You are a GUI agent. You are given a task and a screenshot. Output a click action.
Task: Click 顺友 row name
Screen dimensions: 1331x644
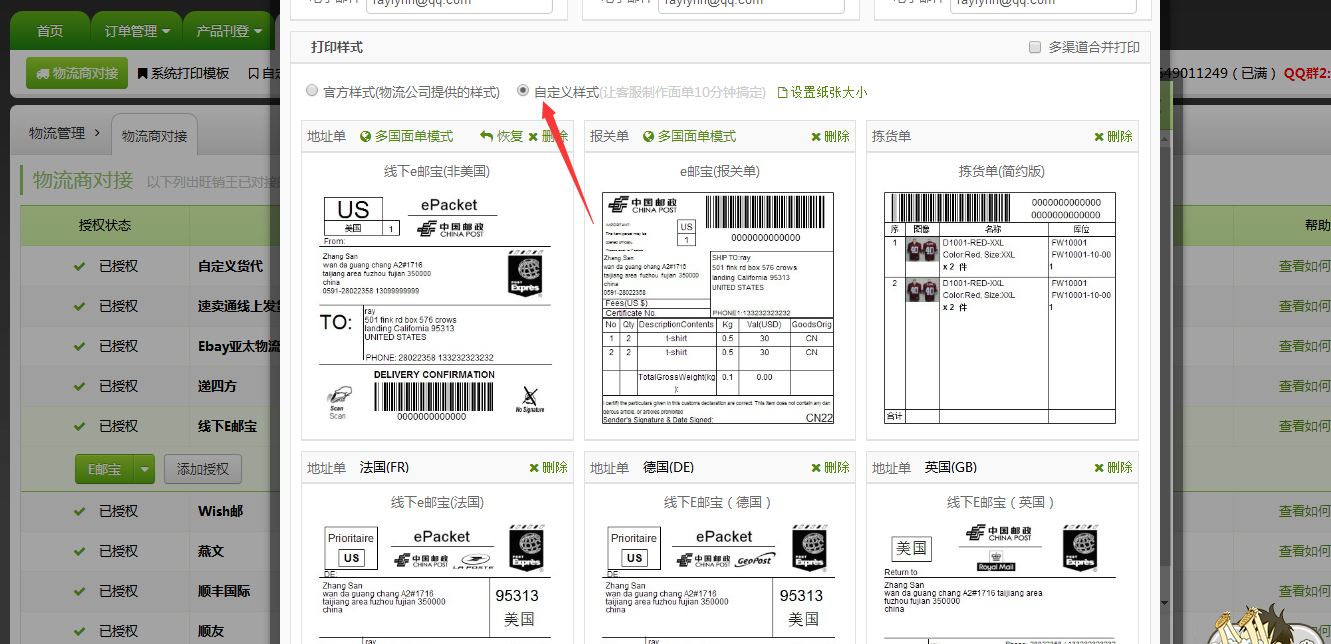point(211,631)
